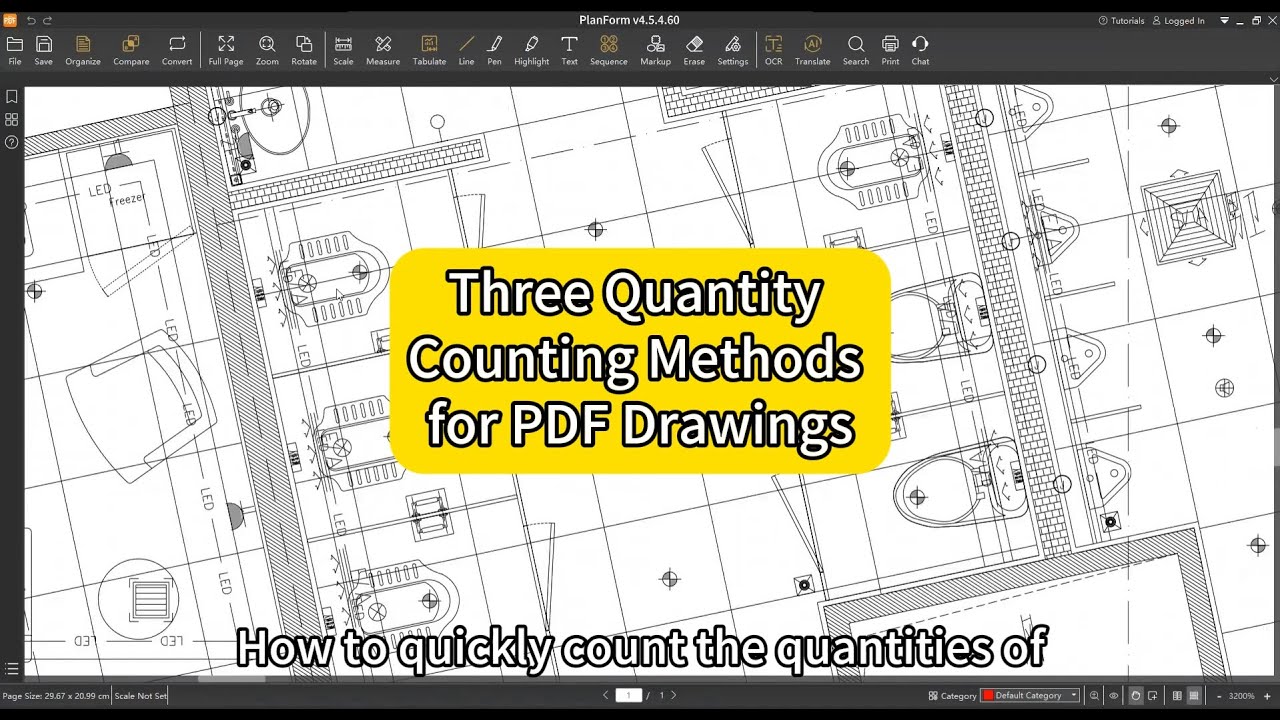This screenshot has width=1280, height=720.
Task: Open the Chat support tool
Action: (x=920, y=50)
